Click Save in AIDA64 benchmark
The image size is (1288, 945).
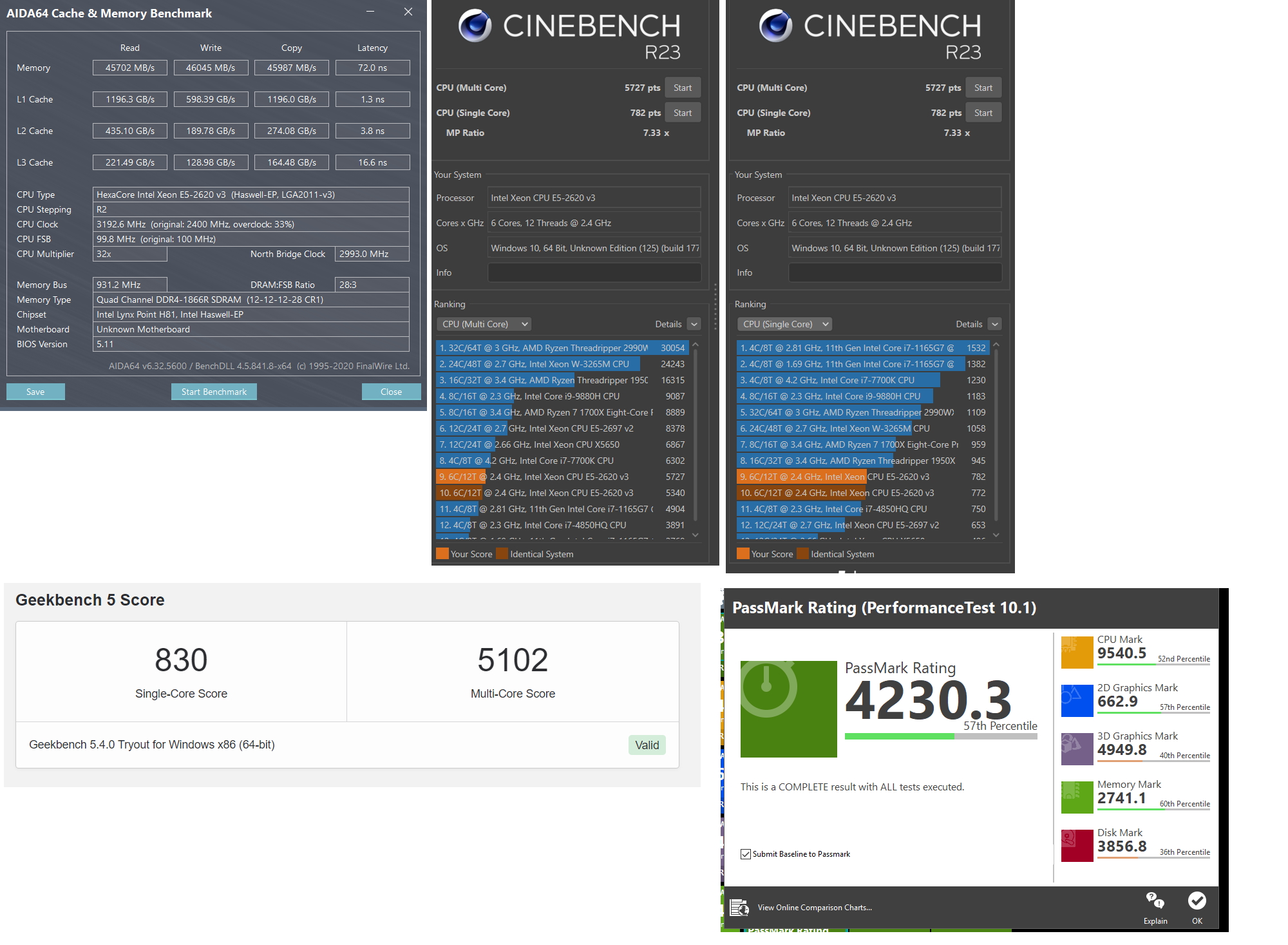(35, 392)
